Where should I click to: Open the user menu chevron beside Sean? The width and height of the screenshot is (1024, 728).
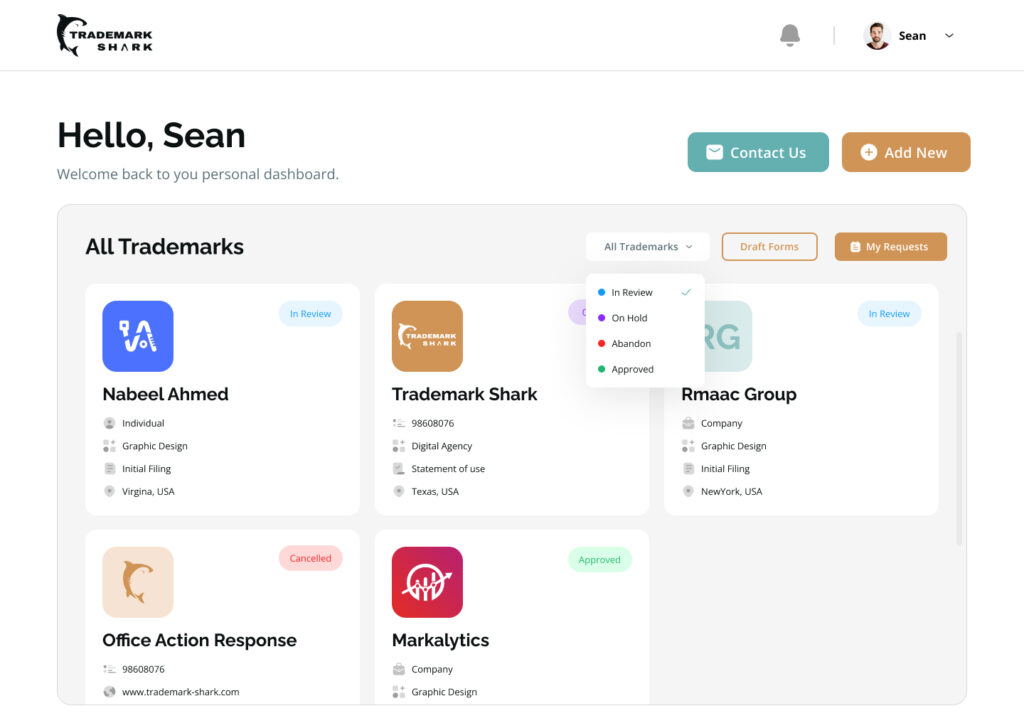tap(949, 36)
